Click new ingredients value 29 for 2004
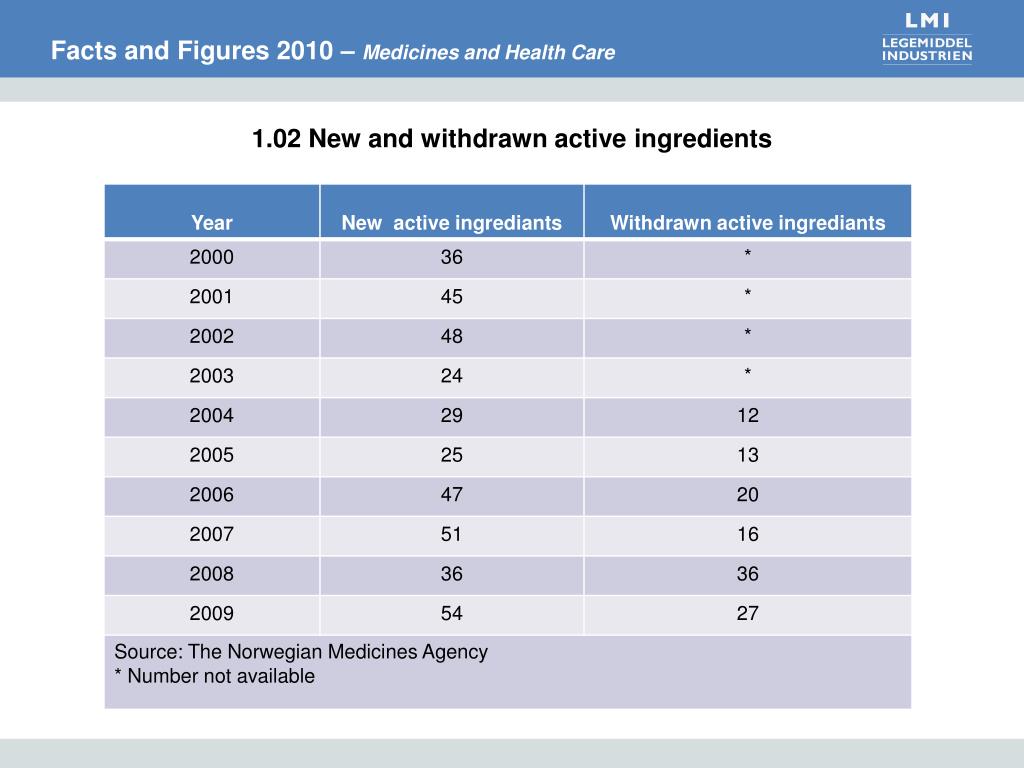 tap(451, 415)
